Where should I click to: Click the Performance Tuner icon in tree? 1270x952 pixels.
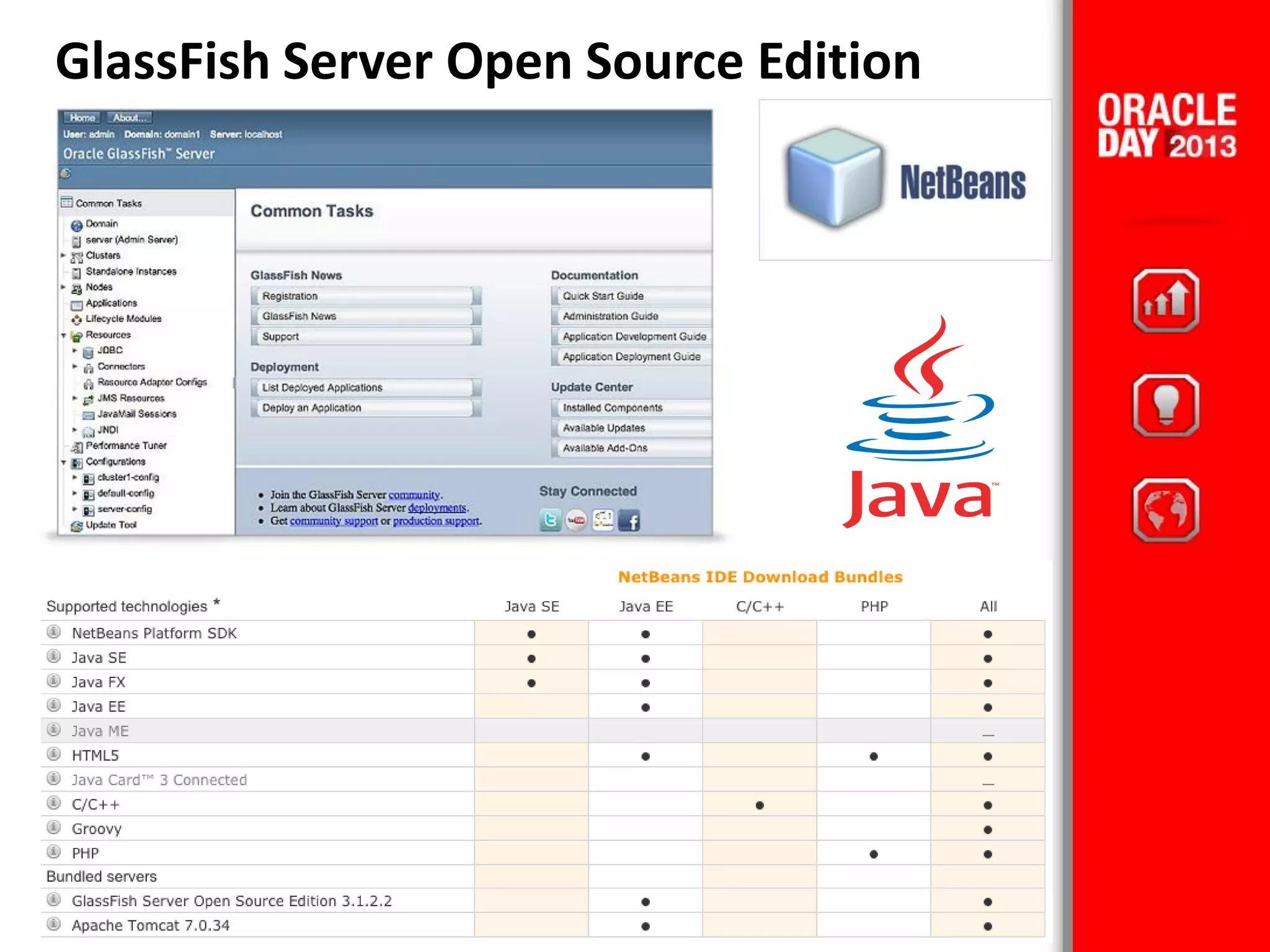pyautogui.click(x=76, y=447)
